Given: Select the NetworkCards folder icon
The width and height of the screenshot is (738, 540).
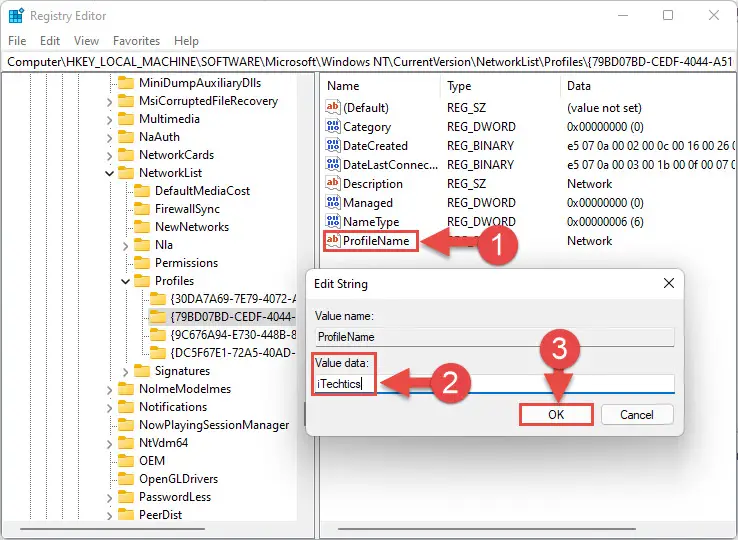Looking at the screenshot, I should point(126,154).
